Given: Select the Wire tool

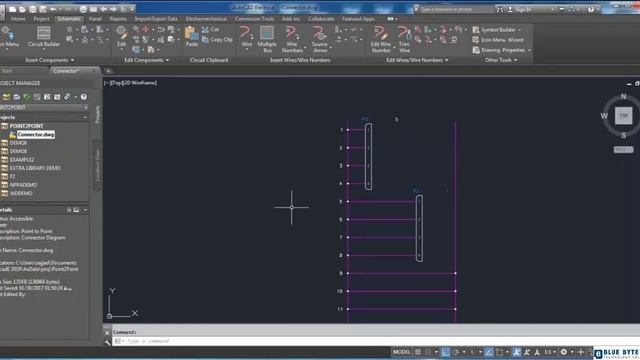Looking at the screenshot, I should point(247,37).
